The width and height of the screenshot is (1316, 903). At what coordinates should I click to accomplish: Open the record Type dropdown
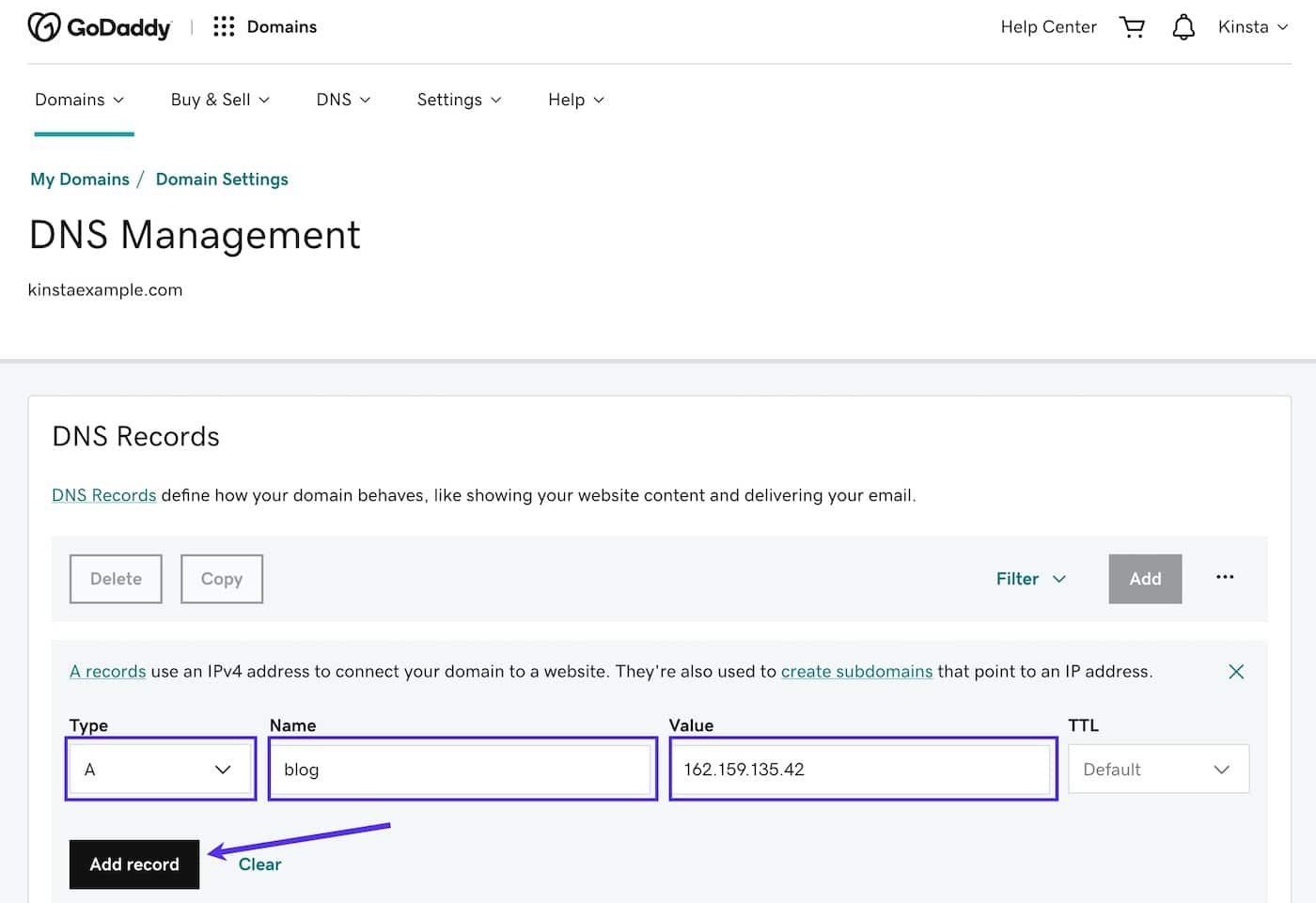tap(160, 769)
